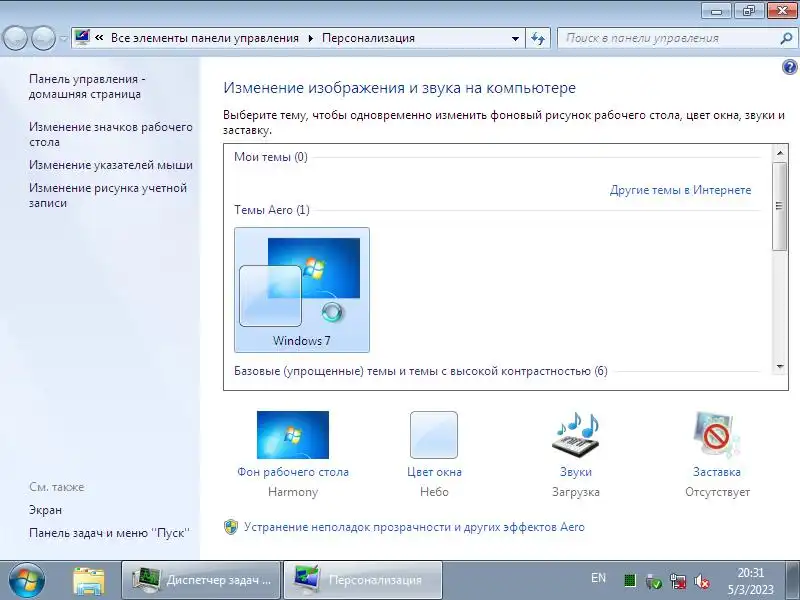This screenshot has height=600, width=800.
Task: Click the 'Harmony' background name text
Action: tap(293, 492)
